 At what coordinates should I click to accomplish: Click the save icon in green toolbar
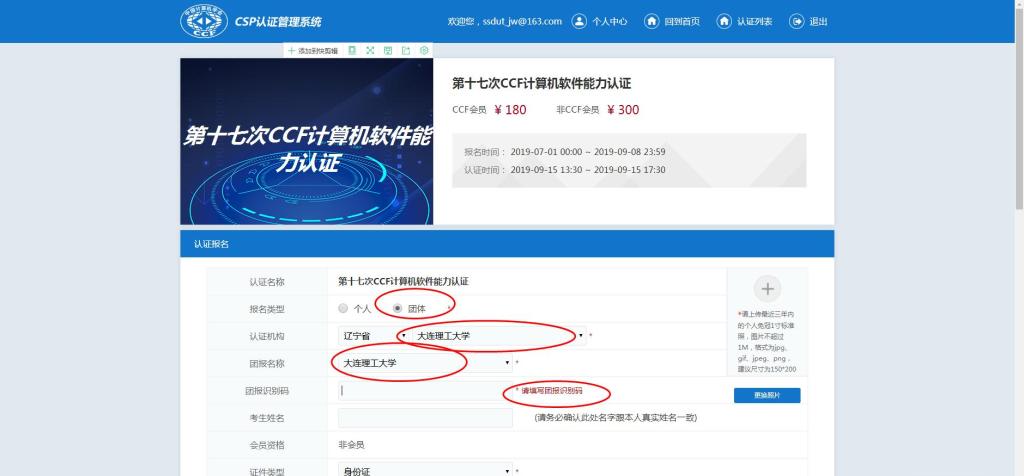388,50
